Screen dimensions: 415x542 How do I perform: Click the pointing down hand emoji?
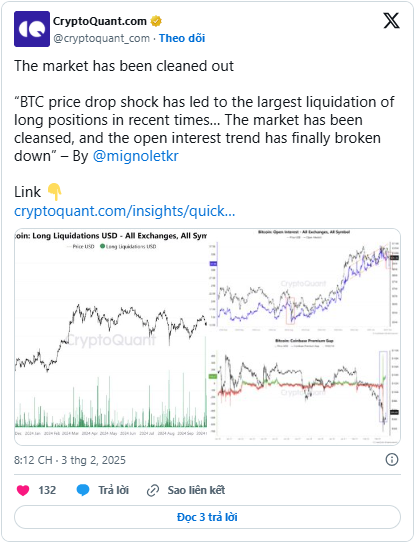[x=54, y=192]
